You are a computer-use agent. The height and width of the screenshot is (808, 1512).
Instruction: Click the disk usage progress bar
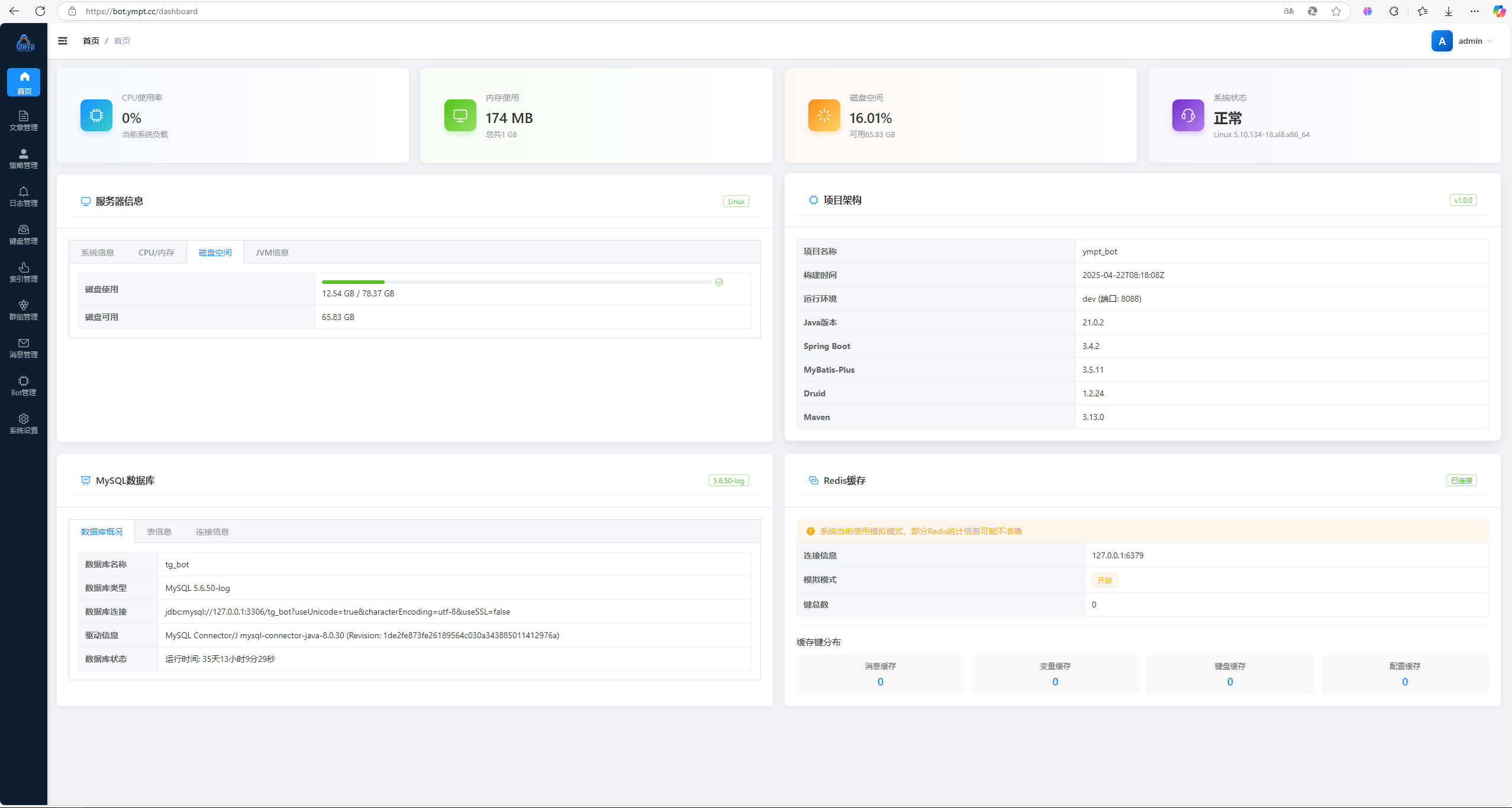click(516, 282)
